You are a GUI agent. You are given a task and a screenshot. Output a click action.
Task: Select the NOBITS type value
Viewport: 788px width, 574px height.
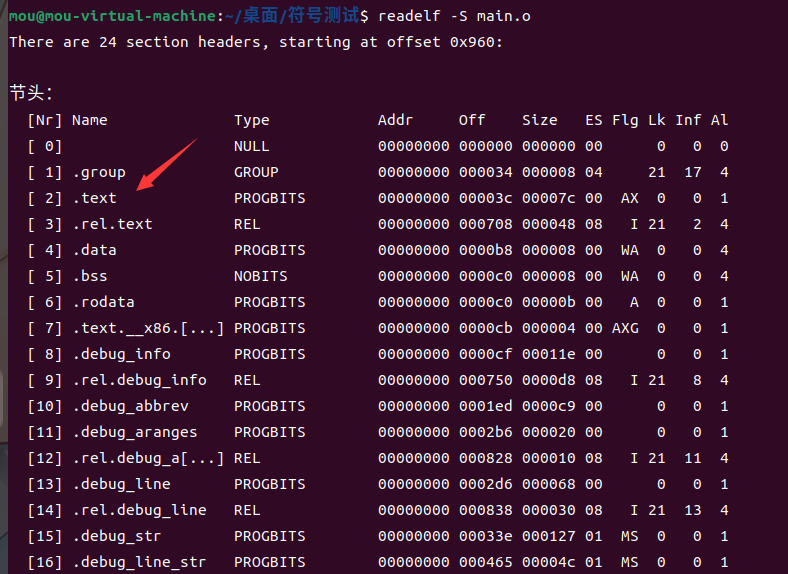pyautogui.click(x=260, y=276)
